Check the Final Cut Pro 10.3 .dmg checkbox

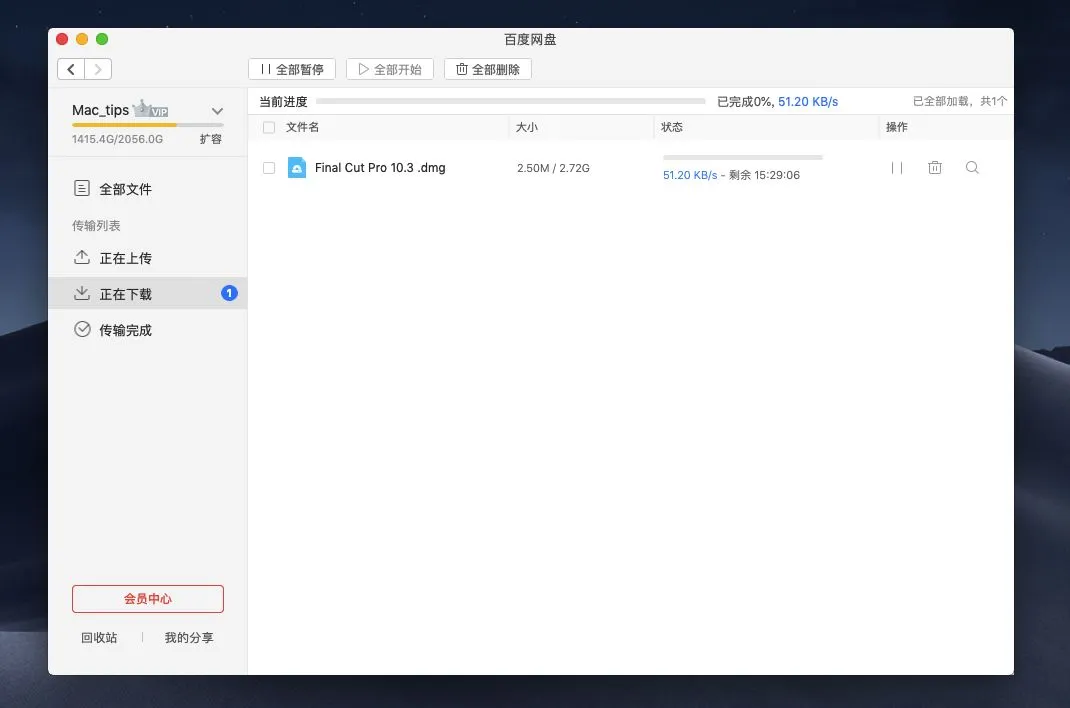269,168
